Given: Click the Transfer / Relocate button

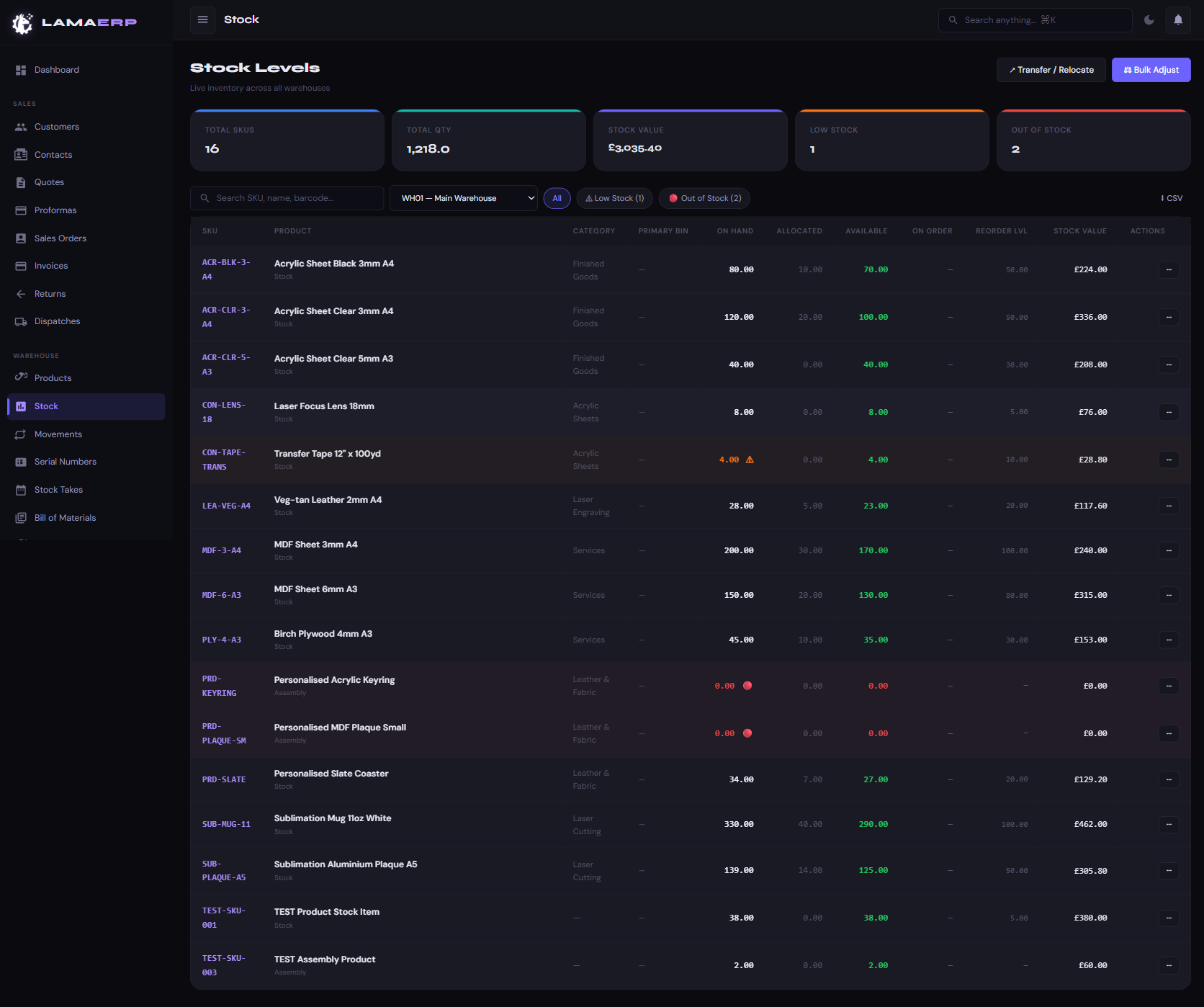Looking at the screenshot, I should pos(1051,70).
